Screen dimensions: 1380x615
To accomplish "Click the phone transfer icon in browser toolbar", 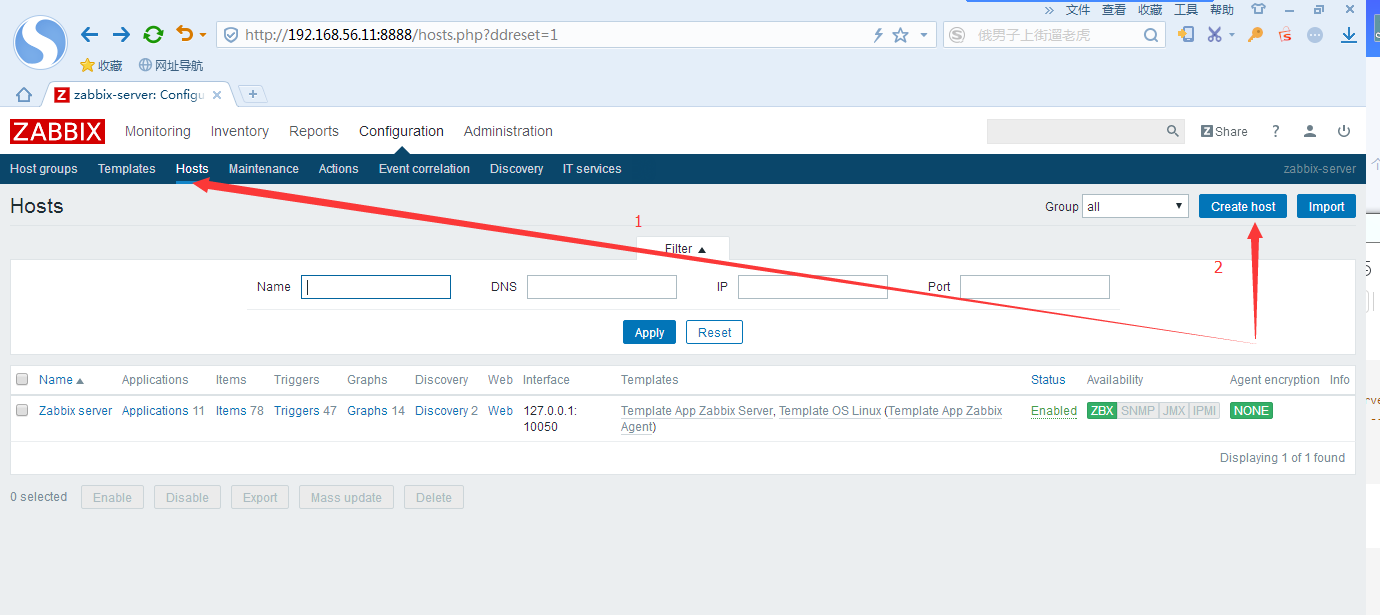I will click(x=1186, y=35).
